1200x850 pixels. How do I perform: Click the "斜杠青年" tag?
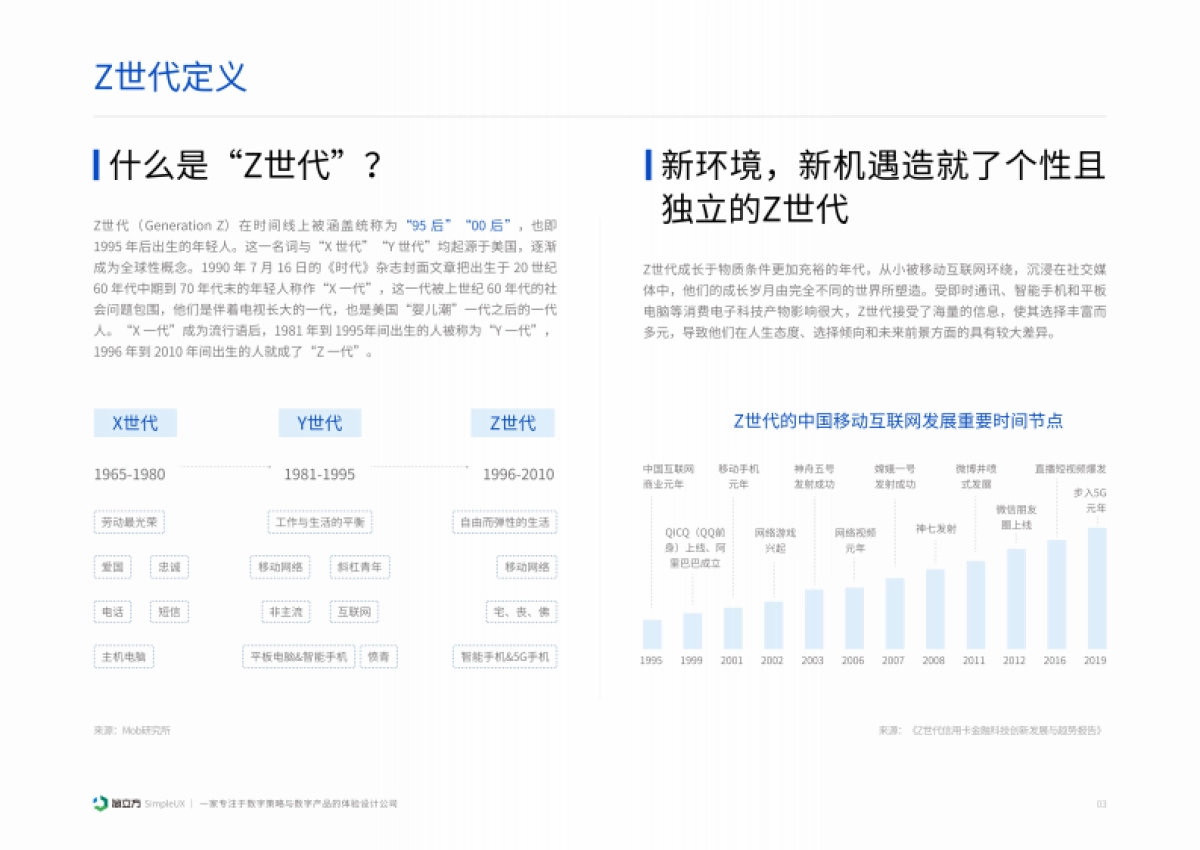tap(358, 567)
